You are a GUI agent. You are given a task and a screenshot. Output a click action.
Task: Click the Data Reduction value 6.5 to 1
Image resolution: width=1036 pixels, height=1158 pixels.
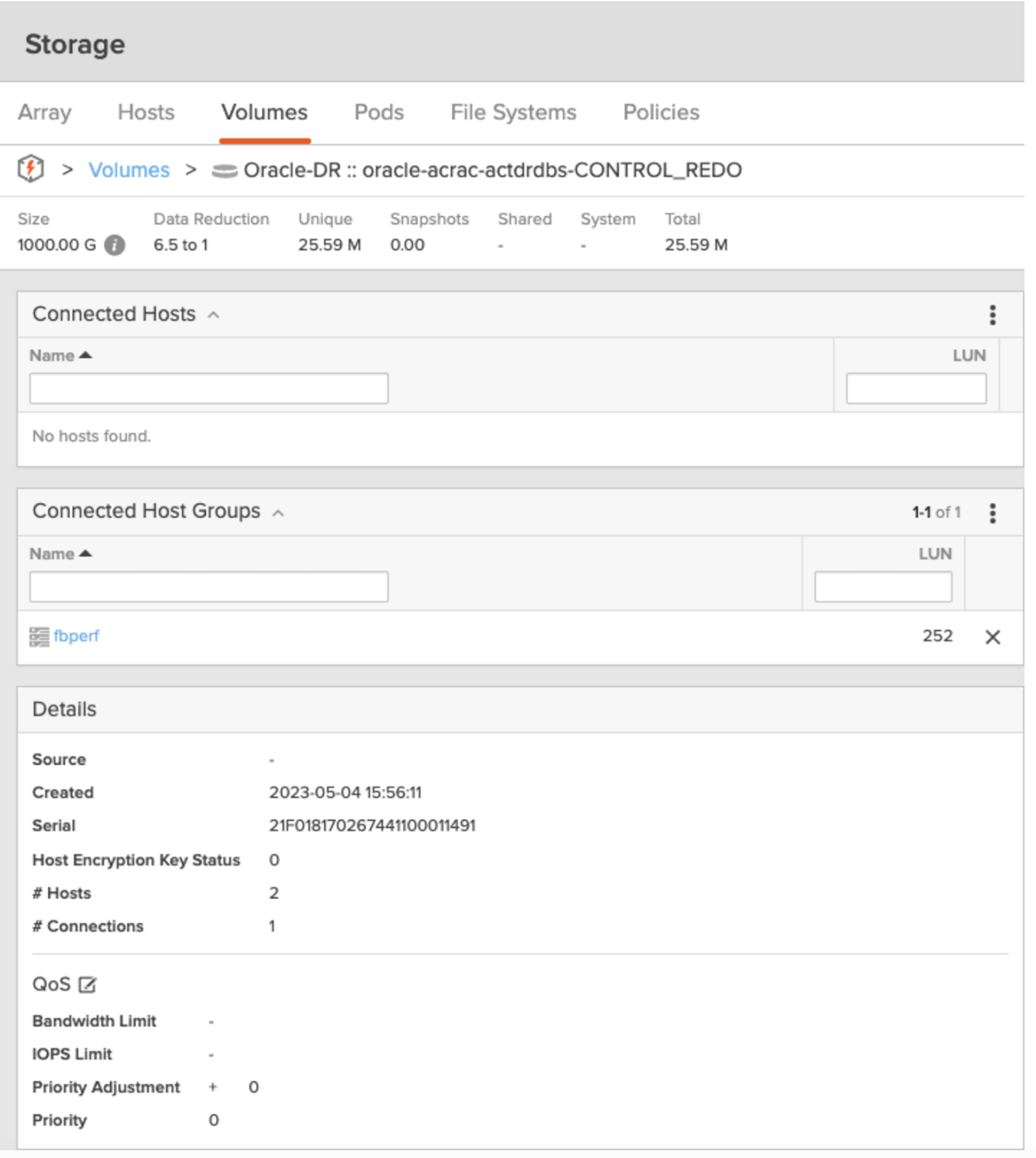(x=181, y=245)
